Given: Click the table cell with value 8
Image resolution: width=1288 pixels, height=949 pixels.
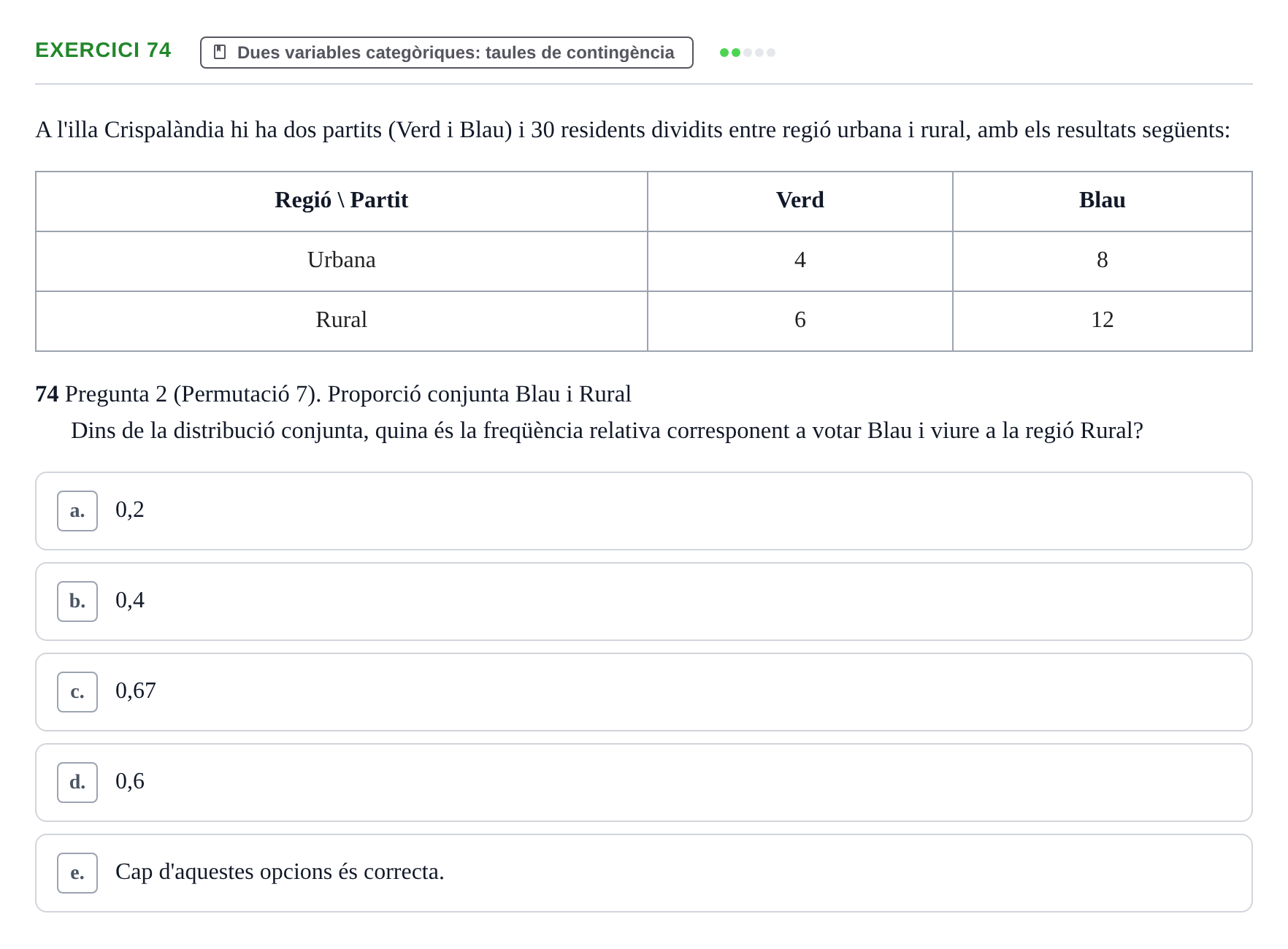Looking at the screenshot, I should pyautogui.click(x=1103, y=261).
